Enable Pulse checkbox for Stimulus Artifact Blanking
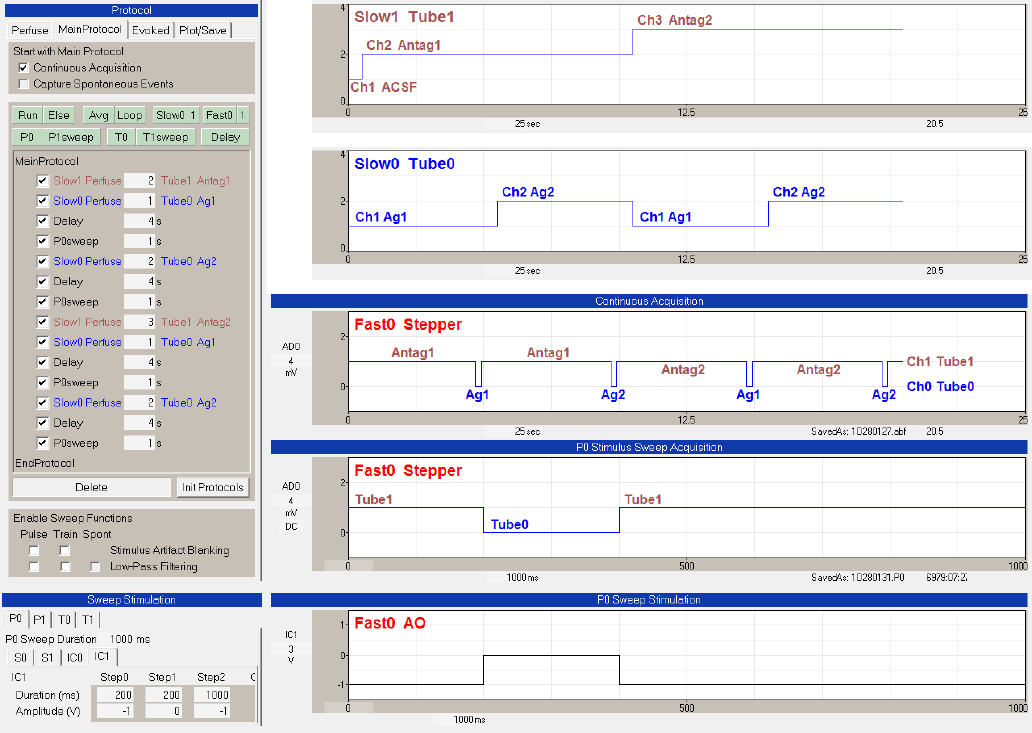This screenshot has width=1032, height=733. [x=34, y=550]
